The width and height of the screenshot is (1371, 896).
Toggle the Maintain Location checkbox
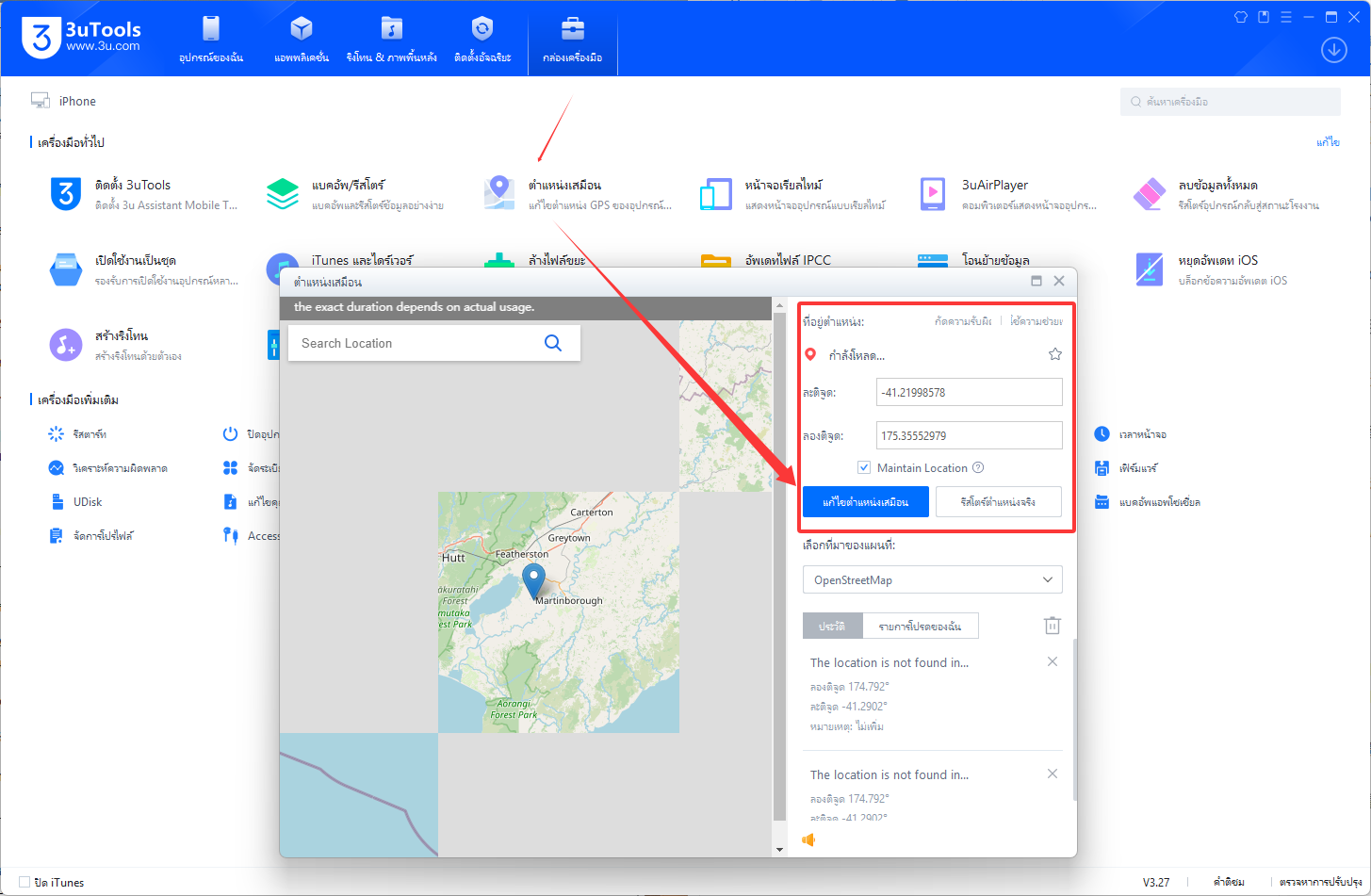[864, 468]
